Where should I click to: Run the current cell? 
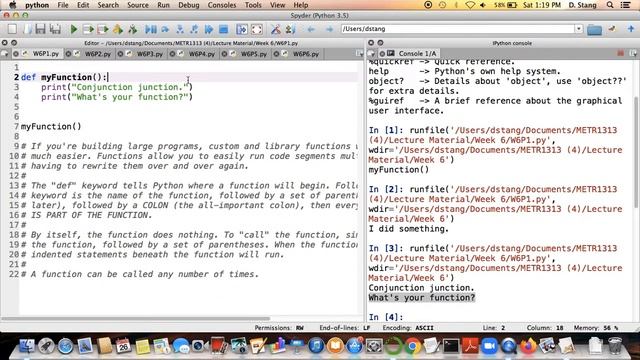pos(88,29)
